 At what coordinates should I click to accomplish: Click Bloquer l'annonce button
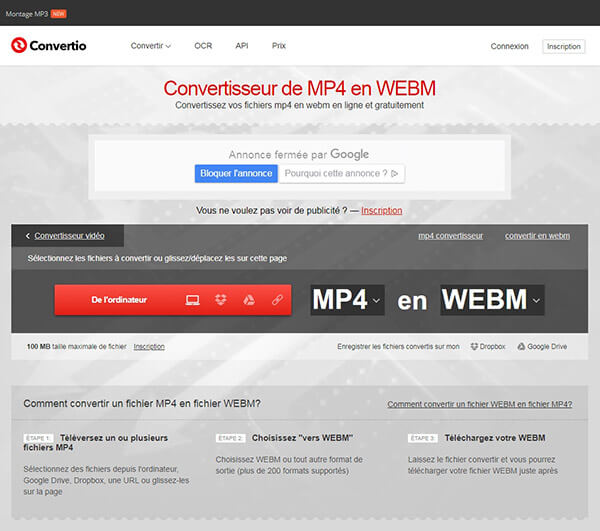click(236, 174)
